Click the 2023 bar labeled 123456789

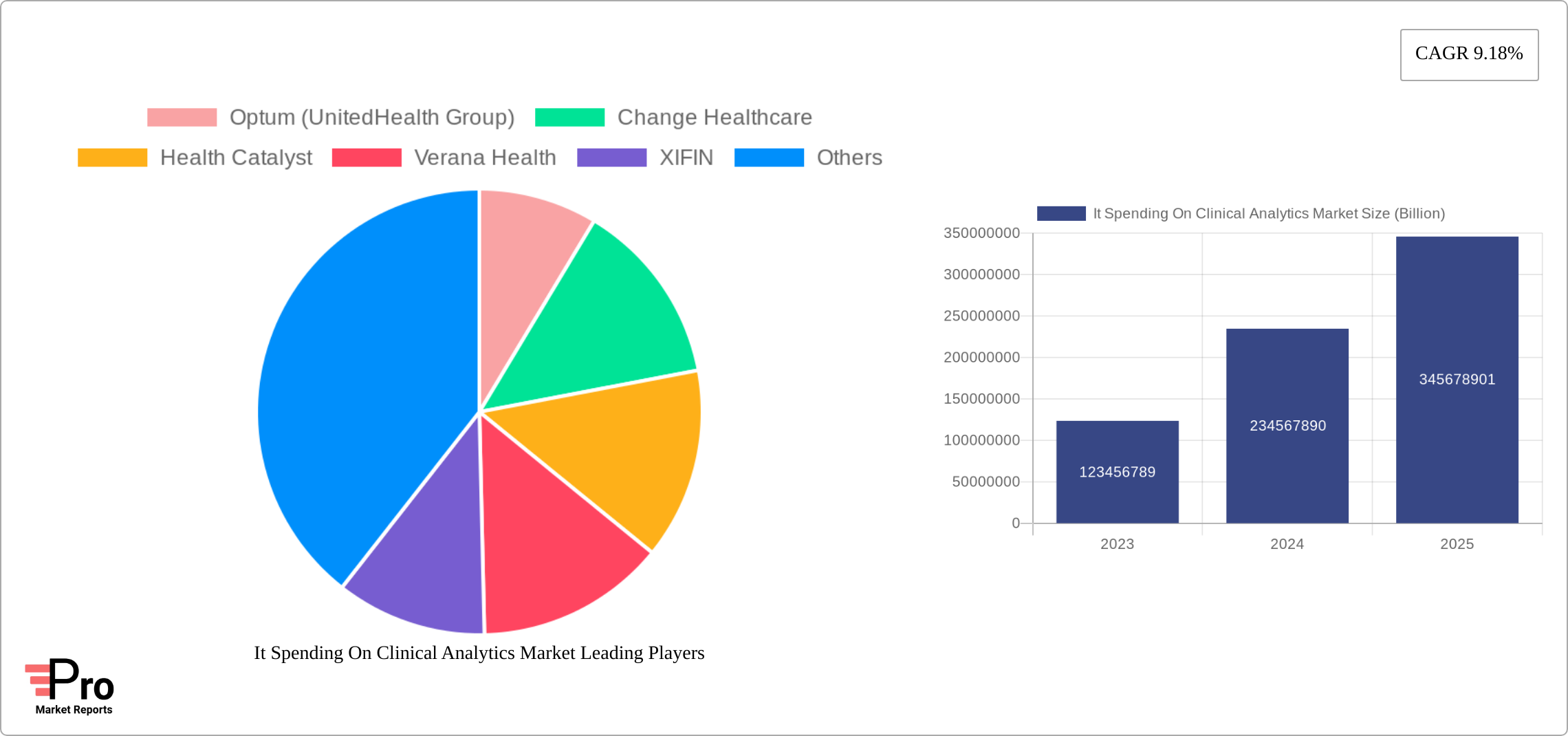point(1117,472)
